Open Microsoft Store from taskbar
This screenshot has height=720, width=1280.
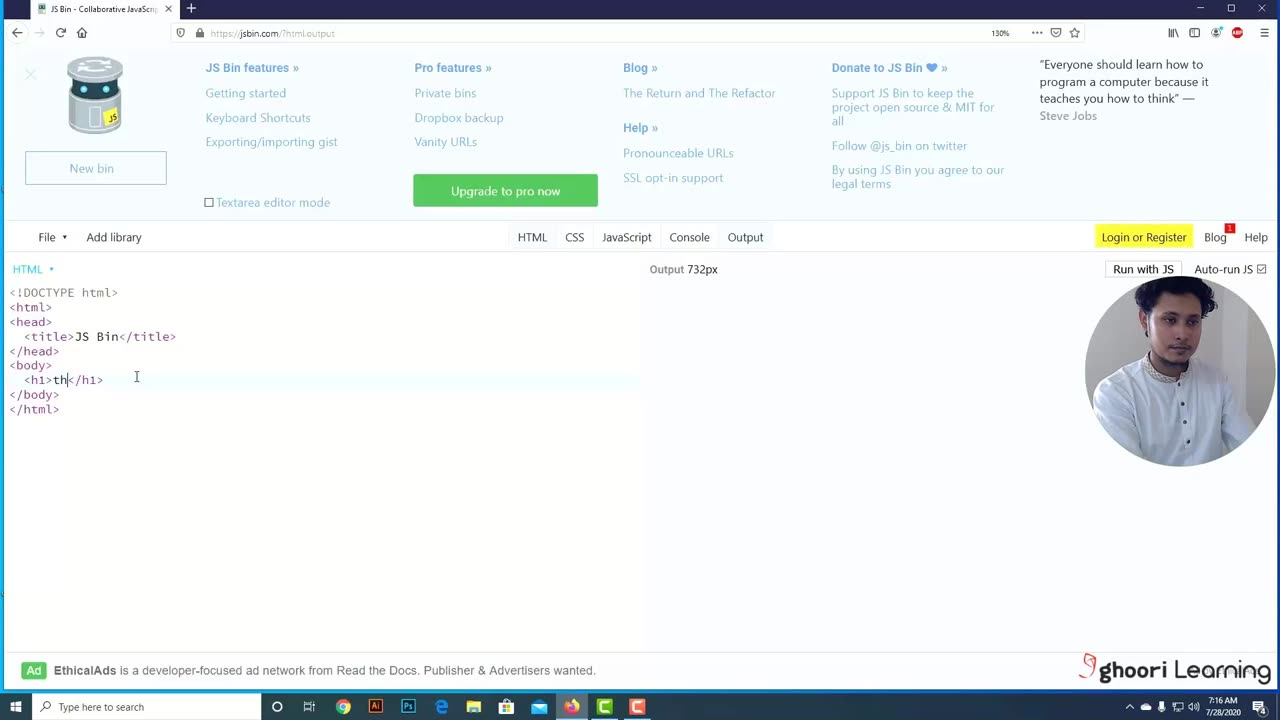(506, 707)
